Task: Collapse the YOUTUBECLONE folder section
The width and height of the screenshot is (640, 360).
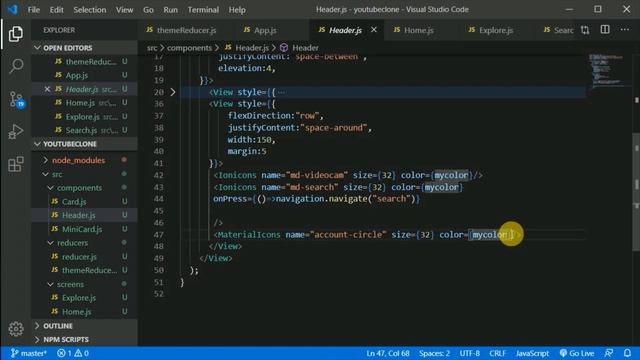Action: click(x=84, y=144)
